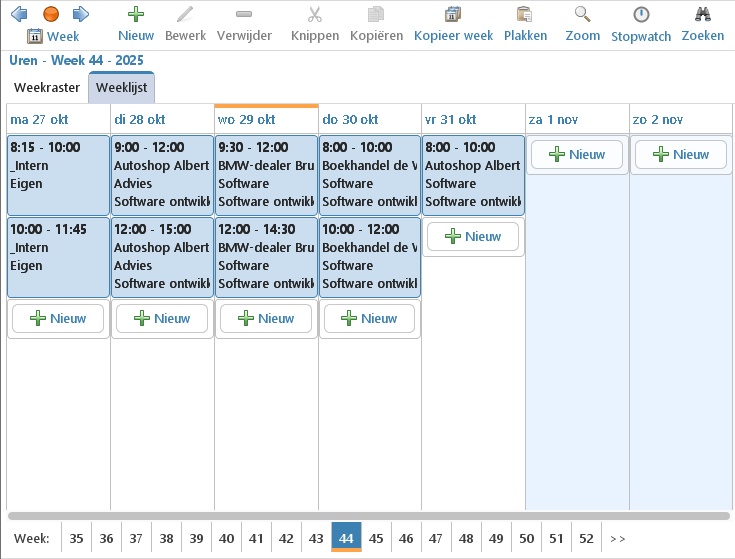This screenshot has width=735, height=559.
Task: Add new entry on za 1 nov
Action: coord(577,154)
